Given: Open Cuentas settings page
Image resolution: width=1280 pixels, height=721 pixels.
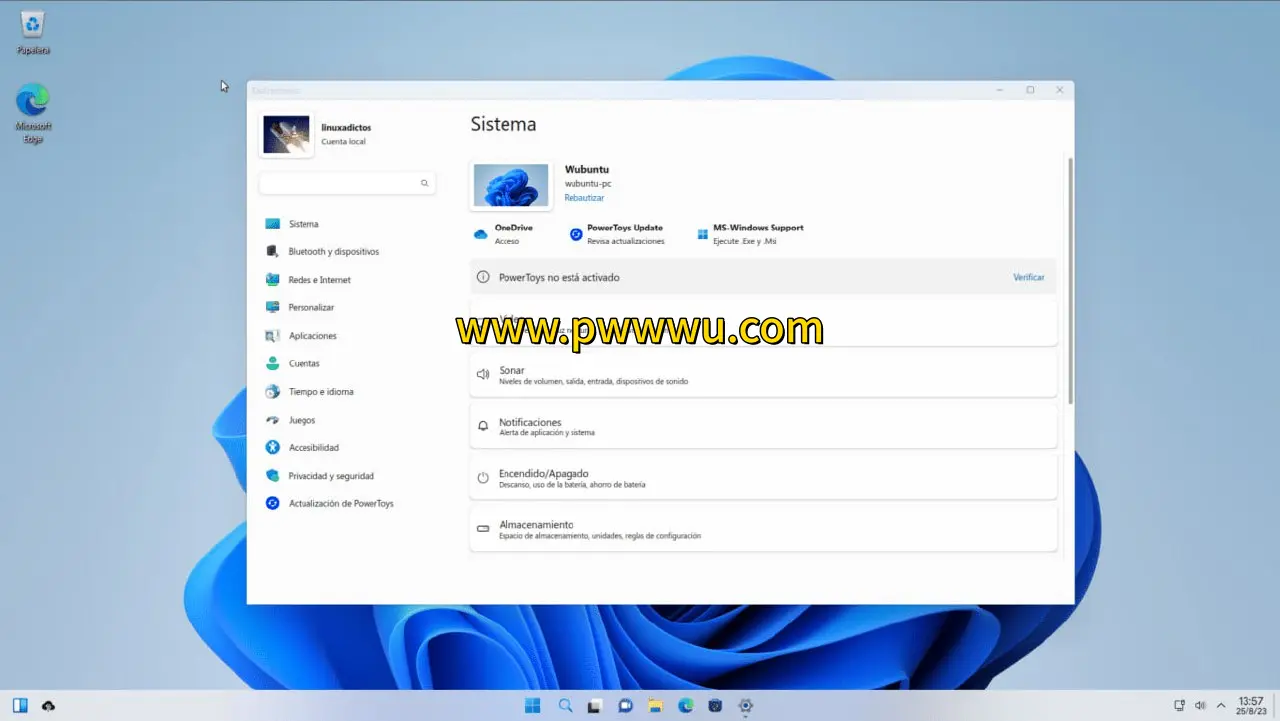Looking at the screenshot, I should coord(304,364).
